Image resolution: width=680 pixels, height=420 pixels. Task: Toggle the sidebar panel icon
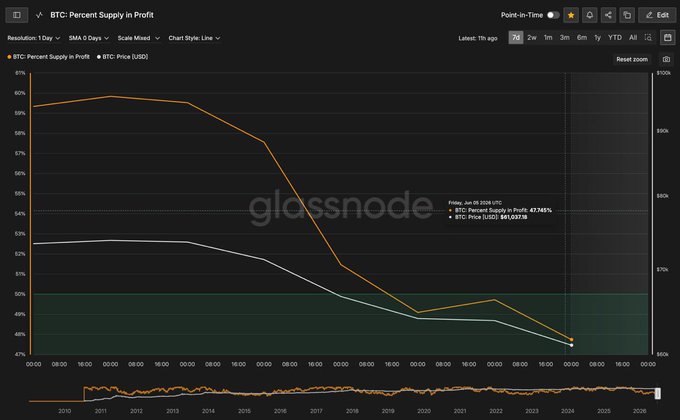[17, 15]
